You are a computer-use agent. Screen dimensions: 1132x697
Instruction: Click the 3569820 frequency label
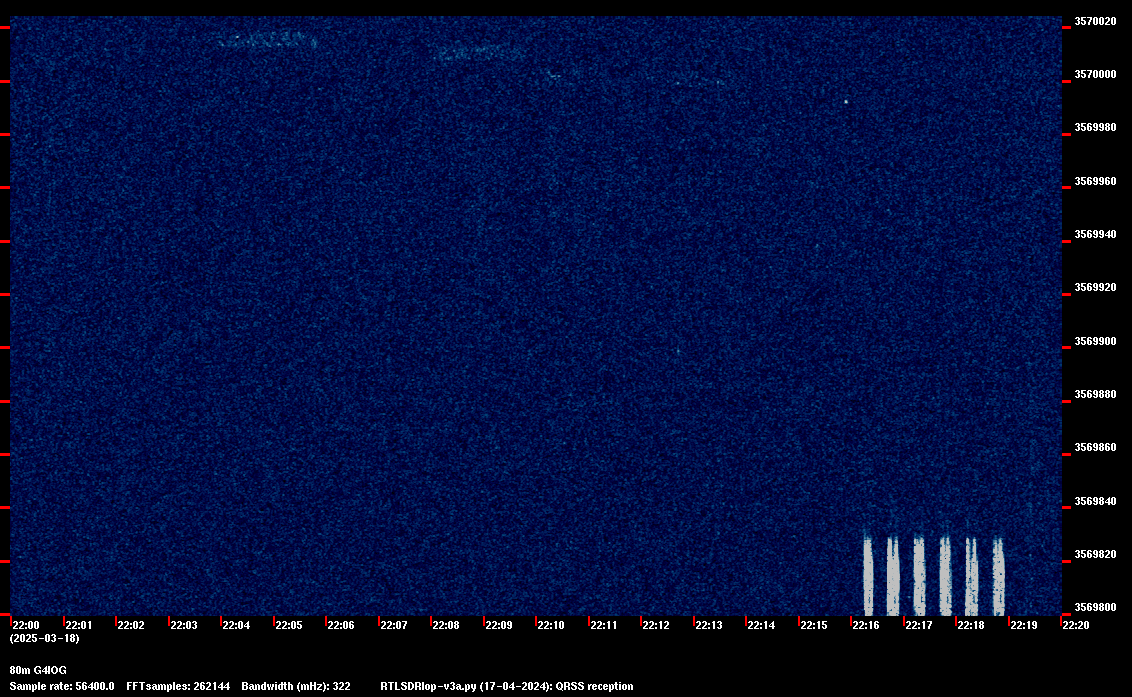pos(1095,555)
